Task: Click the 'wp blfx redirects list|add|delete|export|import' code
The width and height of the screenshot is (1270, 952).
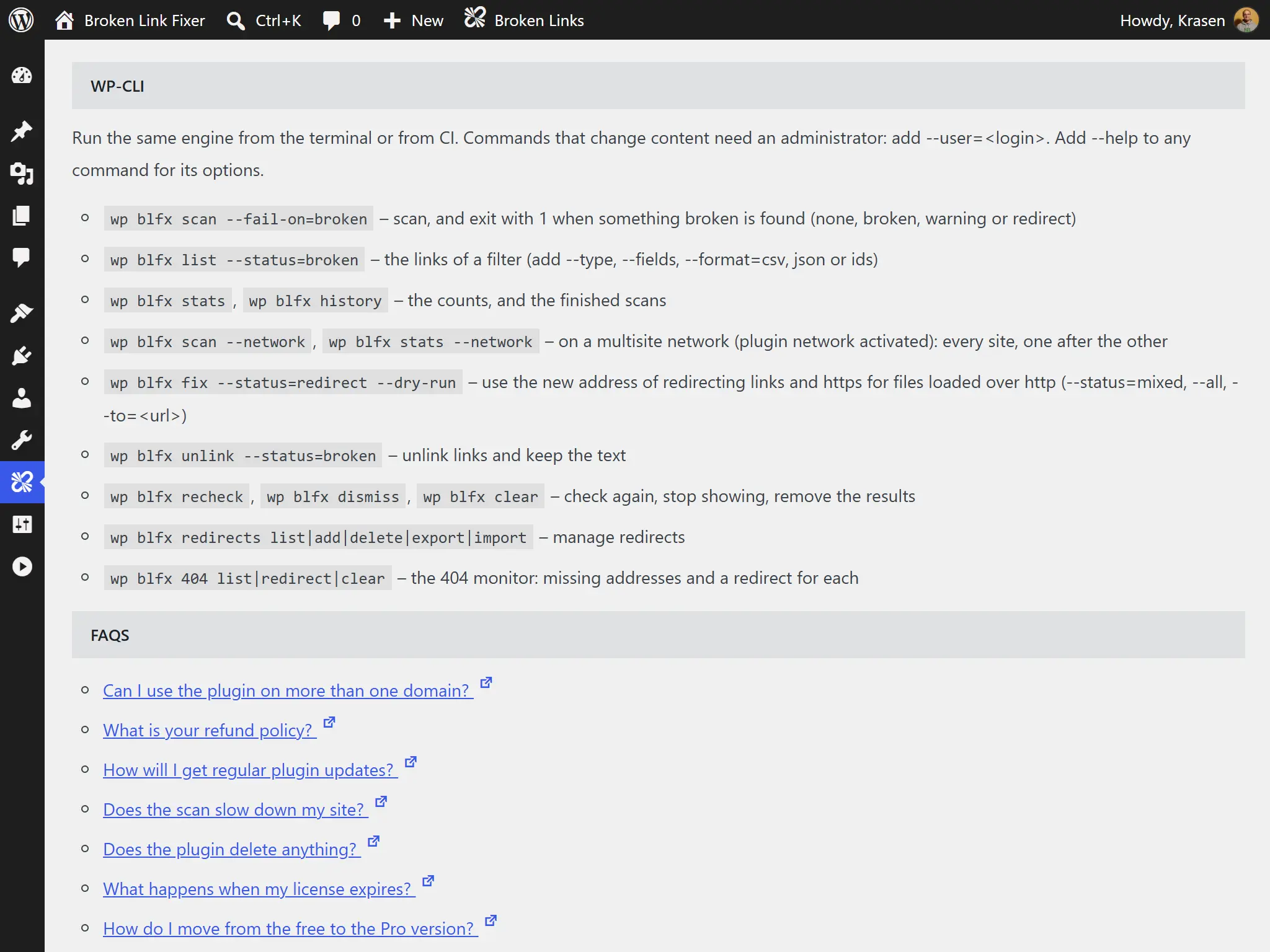Action: pos(319,537)
